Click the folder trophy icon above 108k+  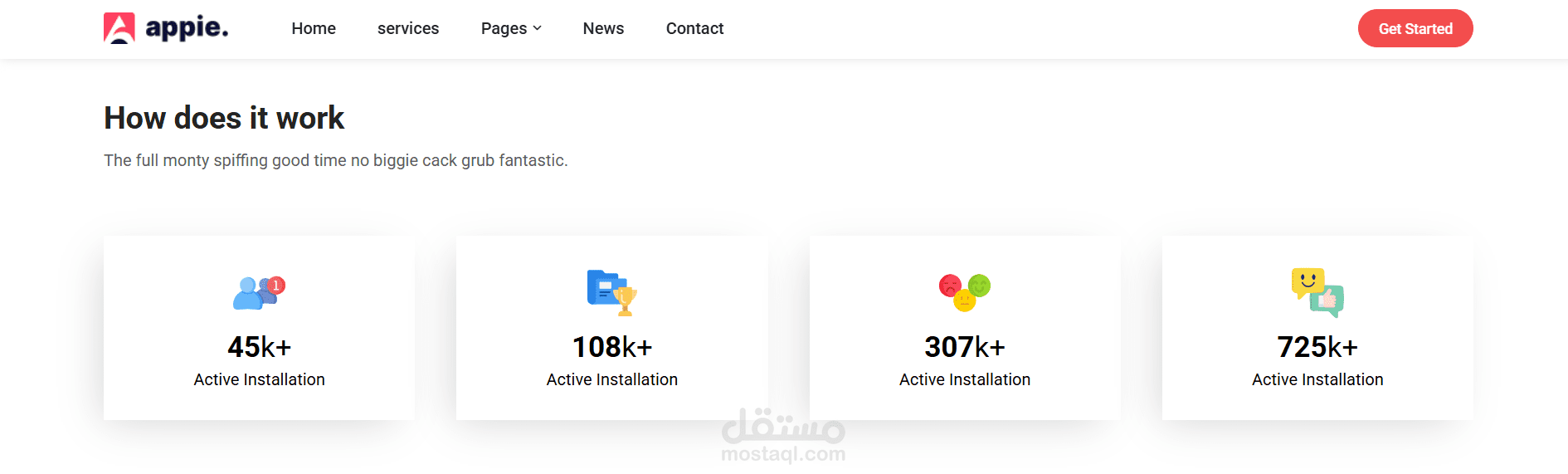click(x=612, y=293)
